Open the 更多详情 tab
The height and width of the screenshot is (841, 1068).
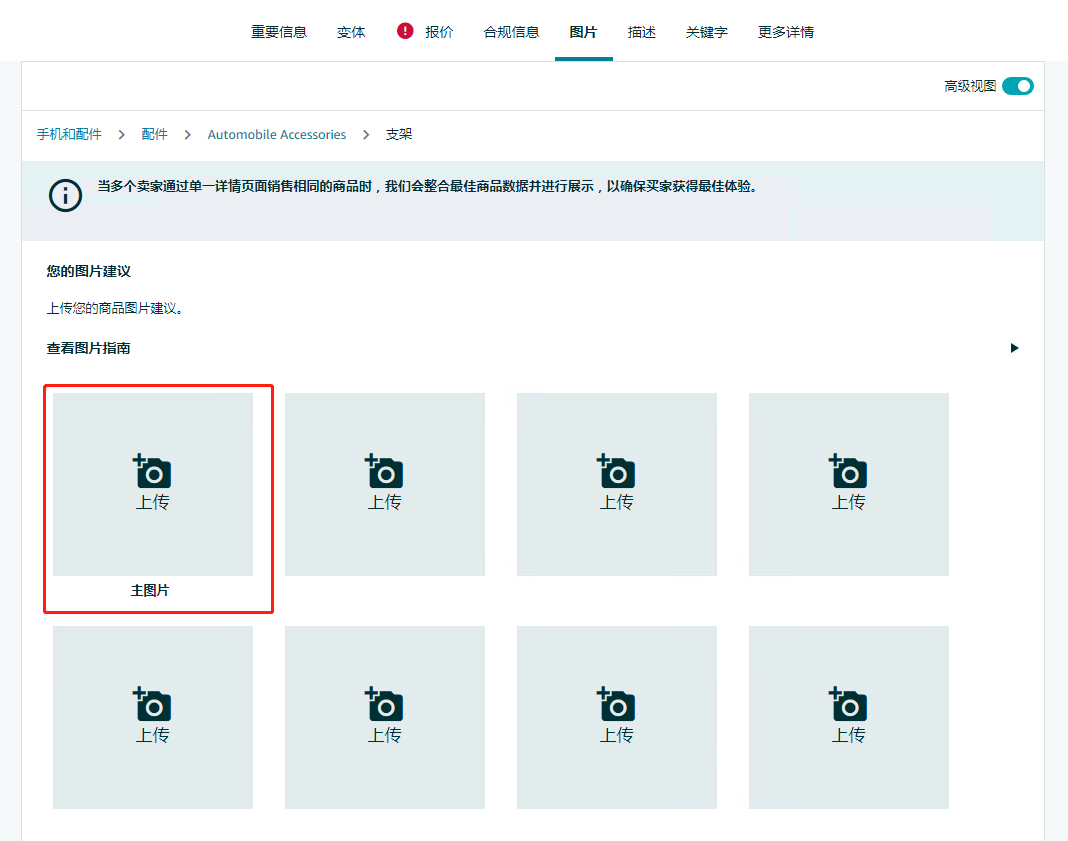(785, 32)
